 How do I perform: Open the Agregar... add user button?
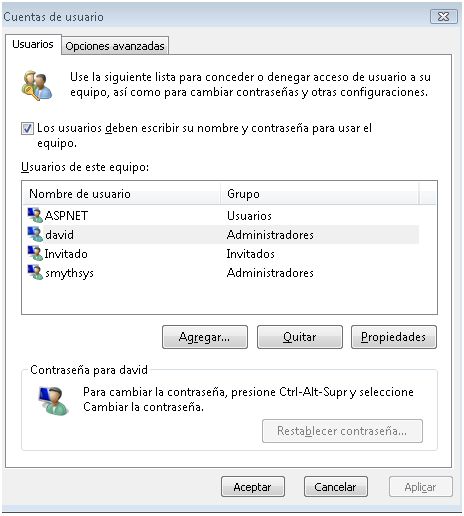[205, 337]
